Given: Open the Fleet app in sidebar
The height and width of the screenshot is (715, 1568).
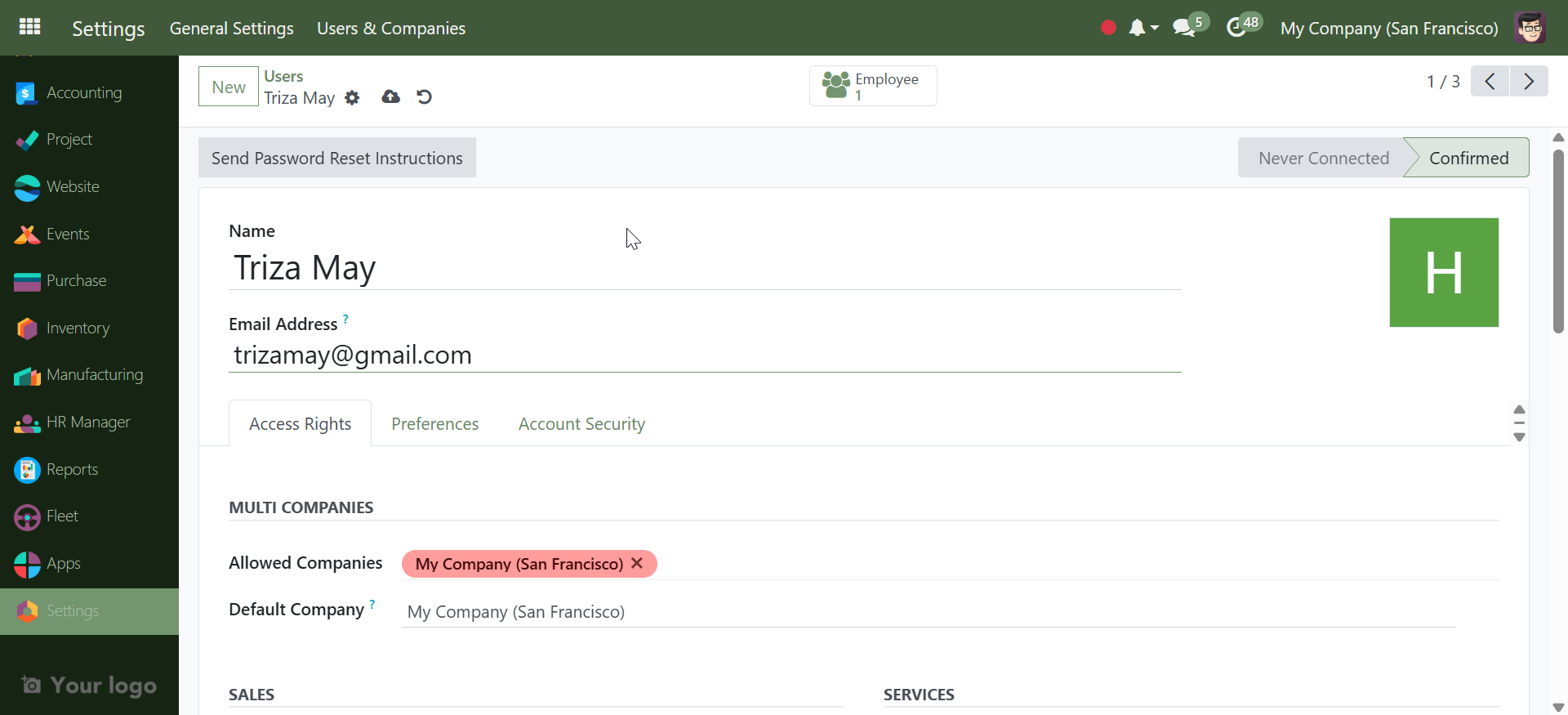Looking at the screenshot, I should [x=62, y=516].
